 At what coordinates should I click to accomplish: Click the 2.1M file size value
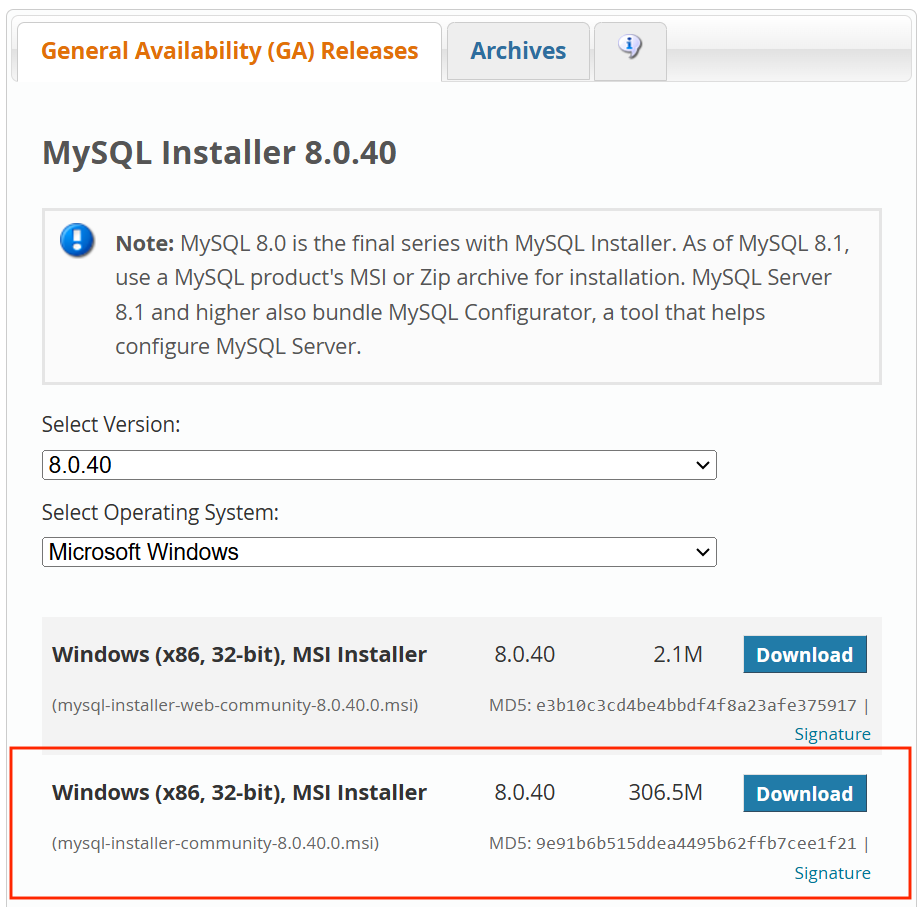(678, 654)
